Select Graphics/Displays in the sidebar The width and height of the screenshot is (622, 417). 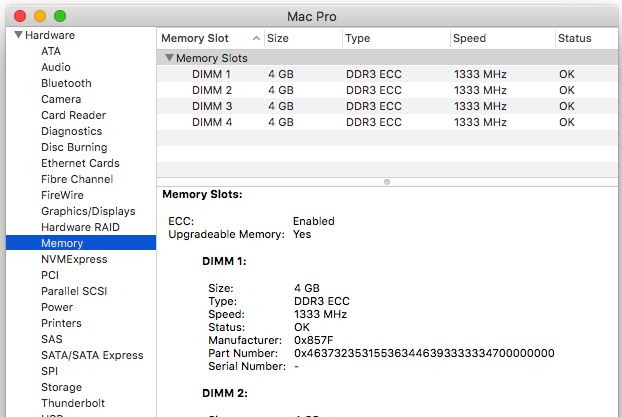[88, 211]
